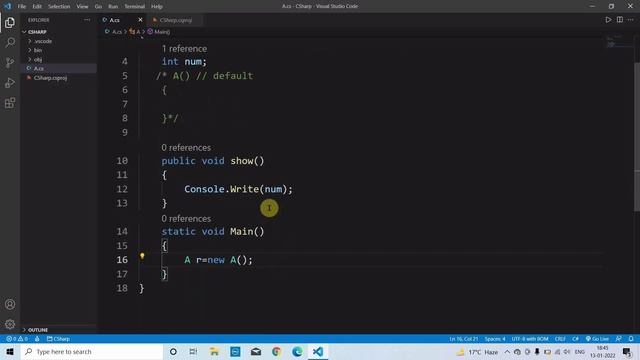Open the Manage gear icon
This screenshot has width=640, height=360.
10,324
